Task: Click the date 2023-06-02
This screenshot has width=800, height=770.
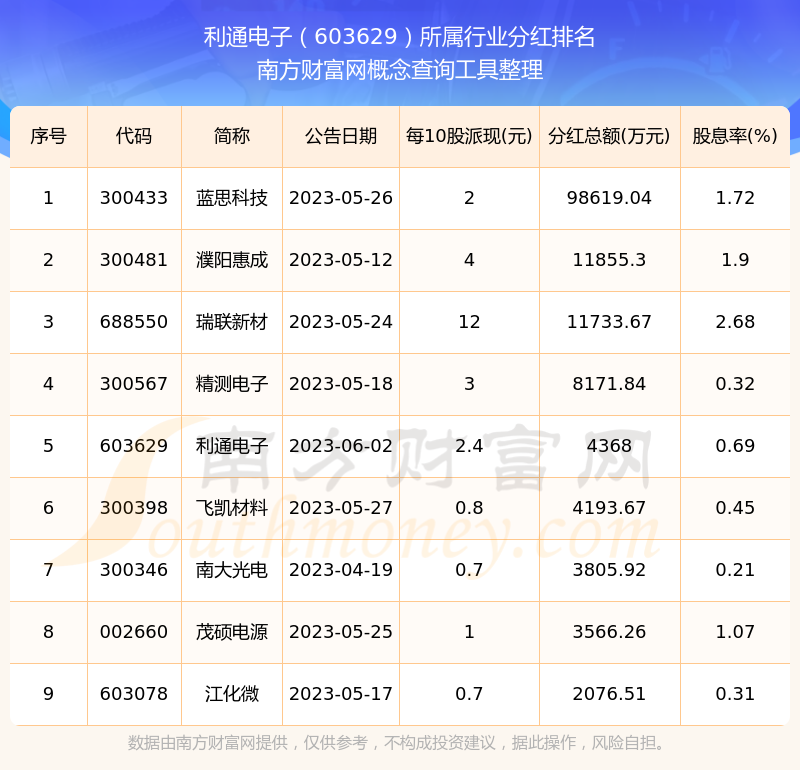Action: [341, 446]
